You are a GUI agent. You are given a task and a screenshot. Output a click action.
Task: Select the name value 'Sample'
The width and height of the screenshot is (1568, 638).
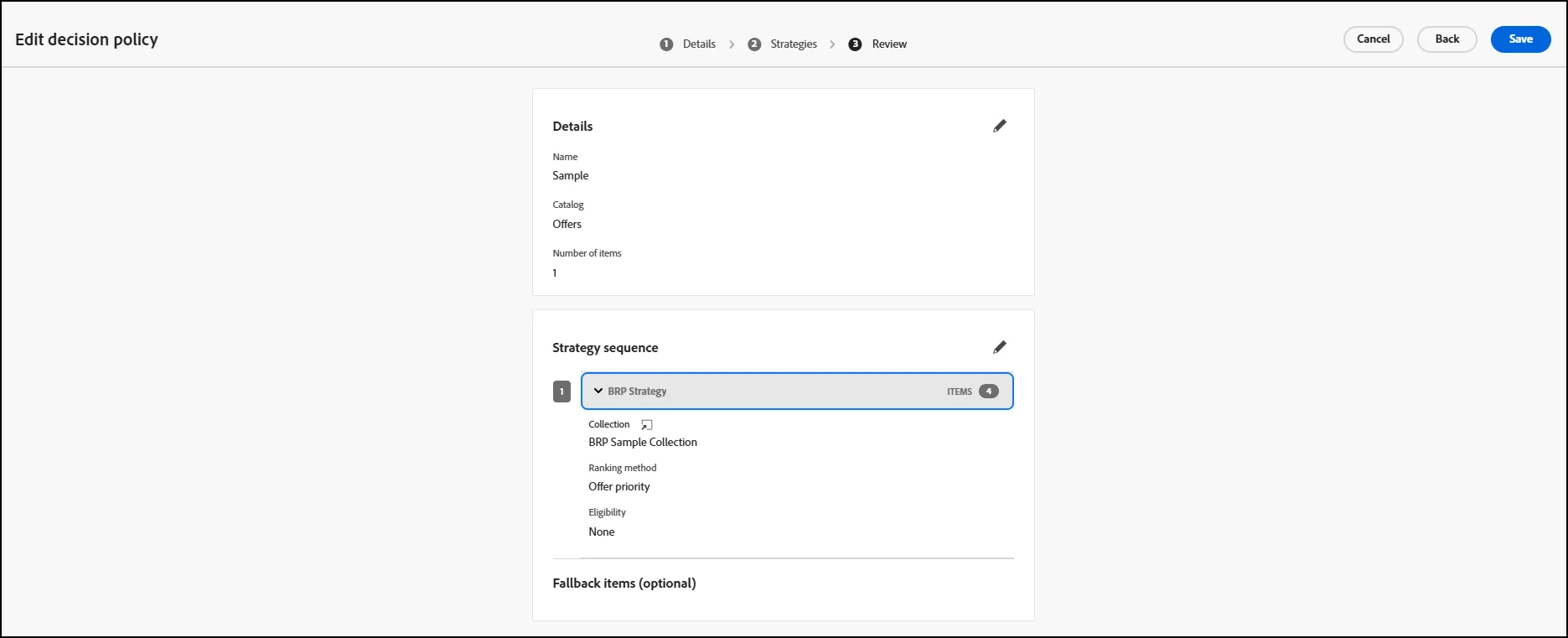(570, 175)
